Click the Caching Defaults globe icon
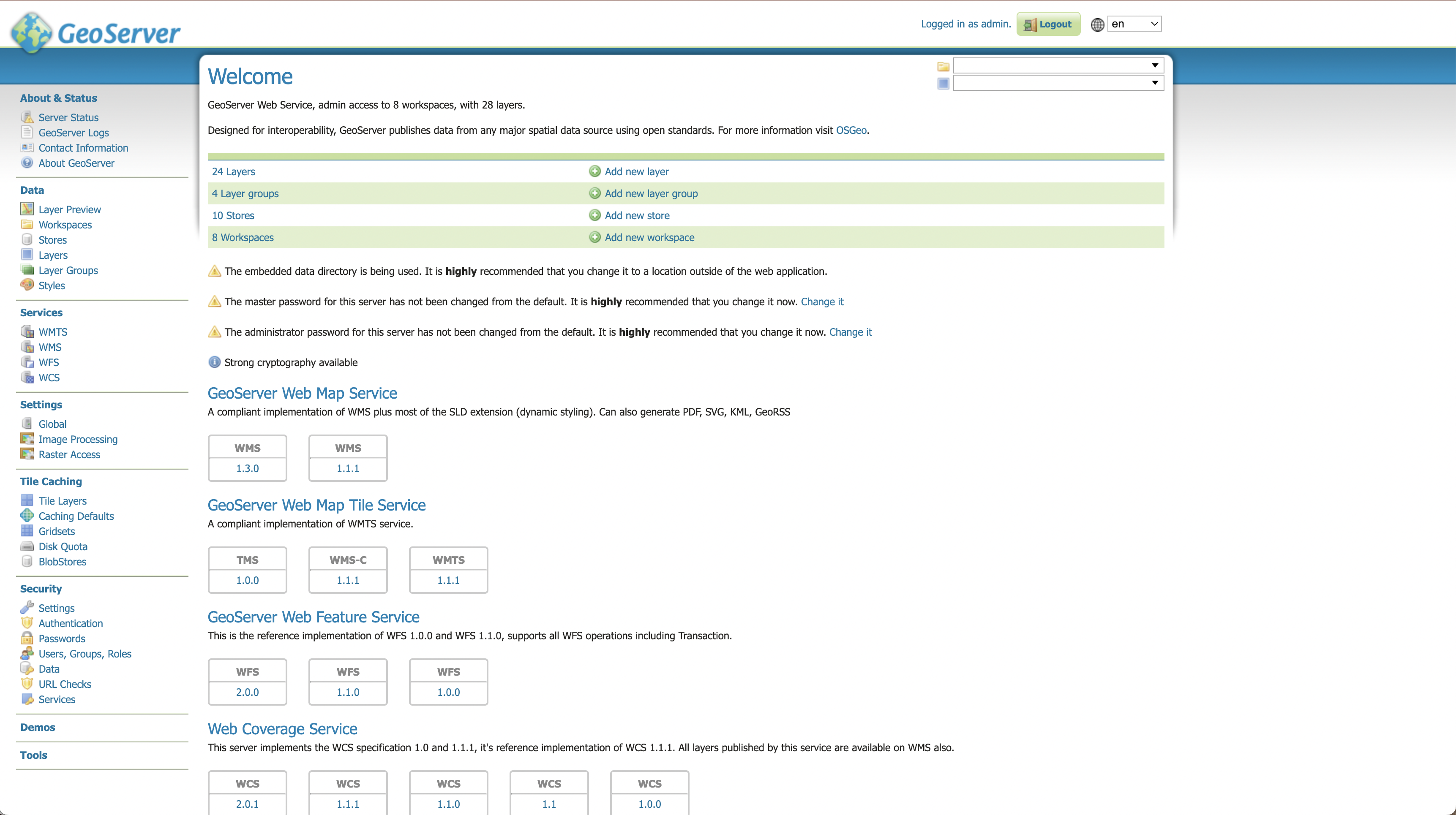The height and width of the screenshot is (815, 1456). pyautogui.click(x=27, y=516)
